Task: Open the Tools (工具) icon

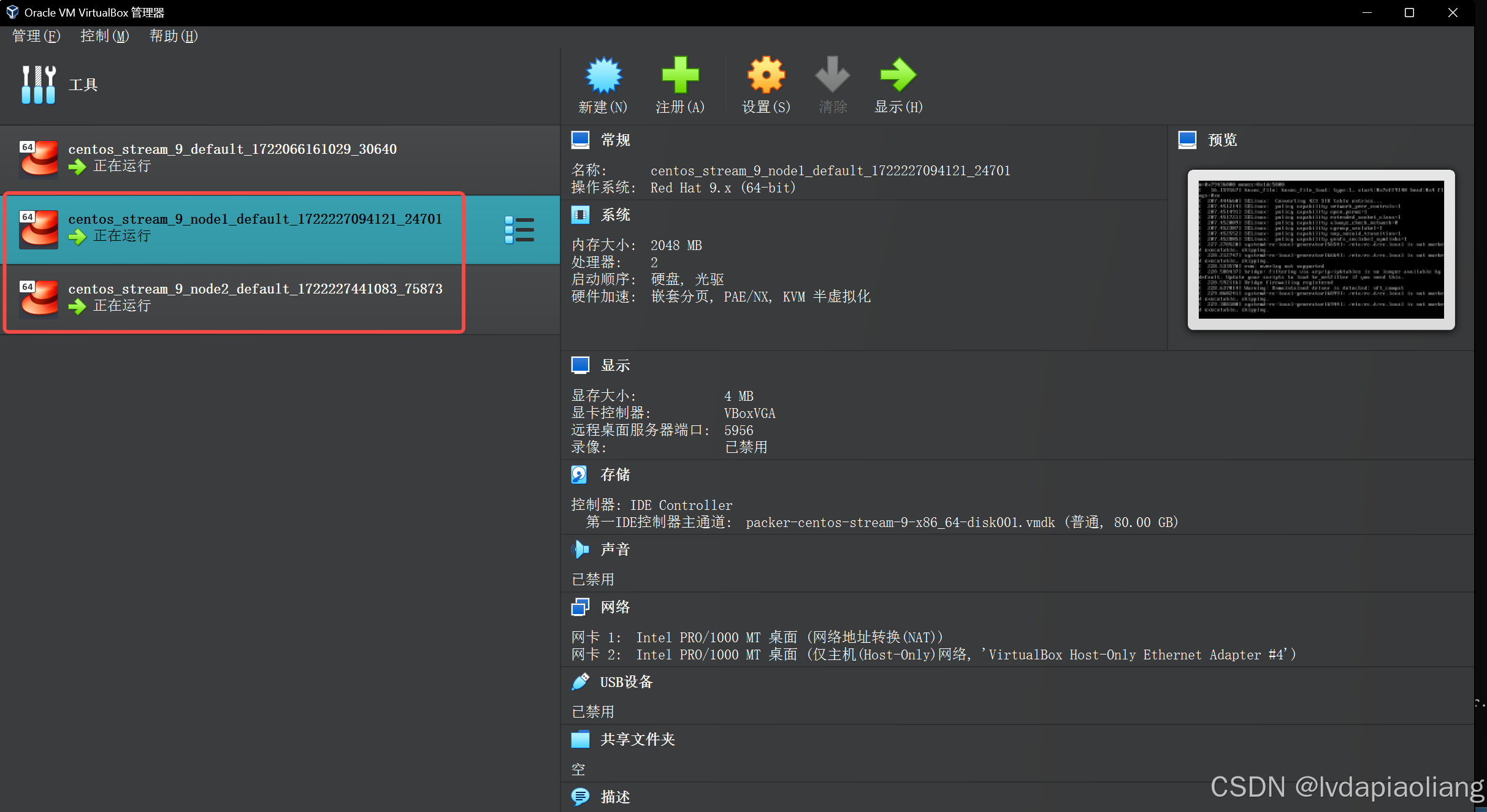Action: 39,85
